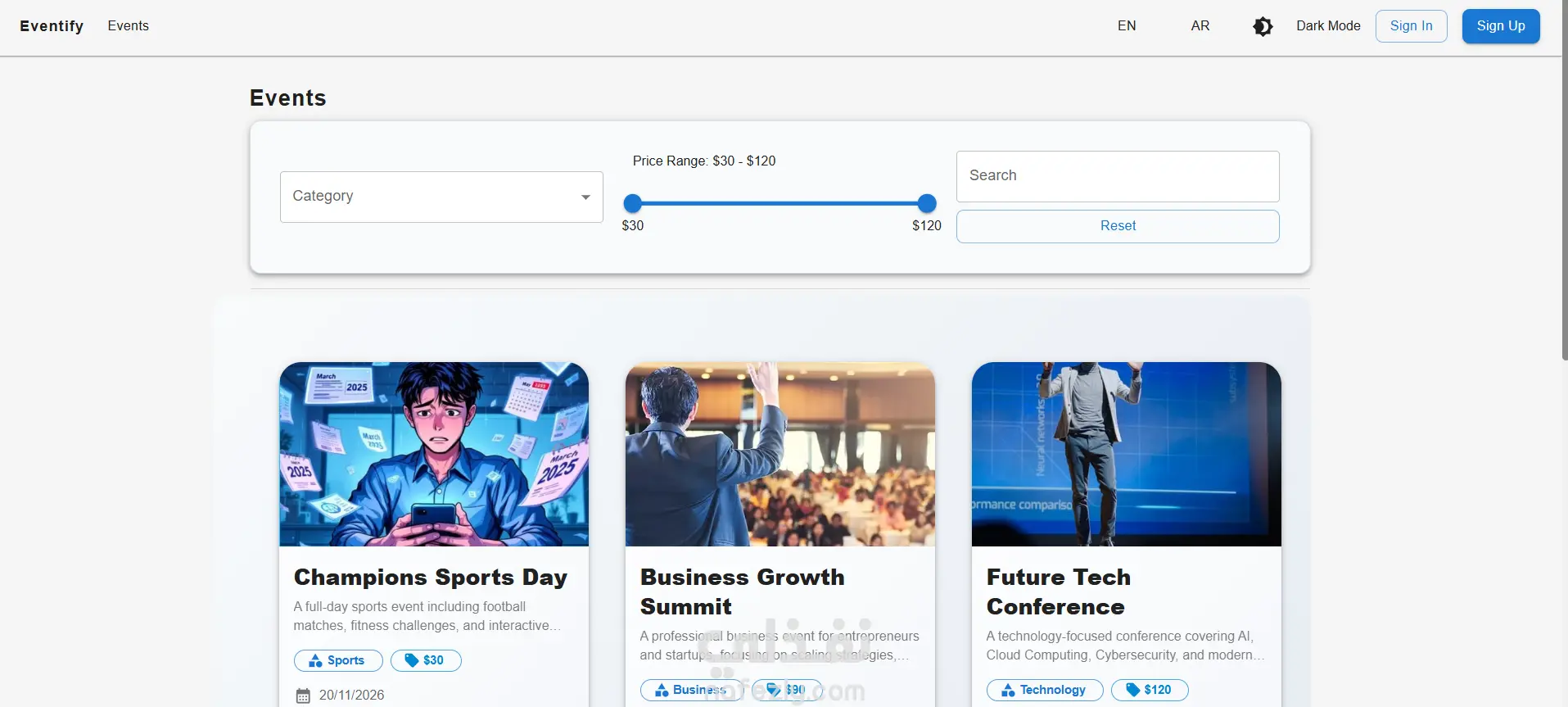The height and width of the screenshot is (707, 1568).
Task: Click the category icon in Sports chip
Action: tap(315, 660)
